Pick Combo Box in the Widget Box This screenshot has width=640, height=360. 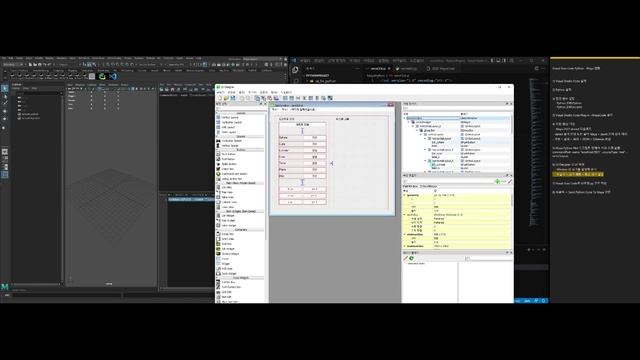point(228,282)
